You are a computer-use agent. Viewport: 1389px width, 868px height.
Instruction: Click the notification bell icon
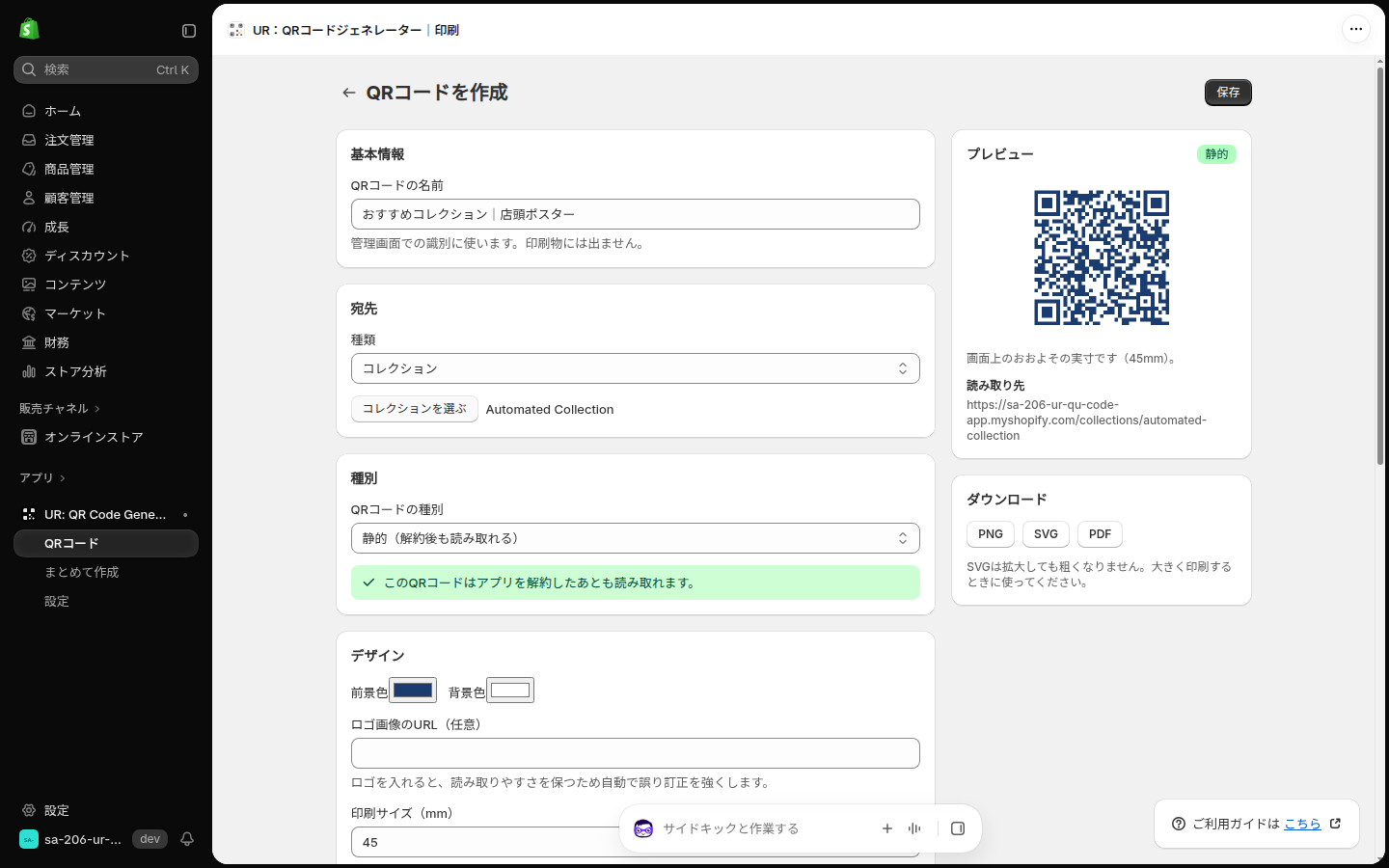(x=187, y=839)
